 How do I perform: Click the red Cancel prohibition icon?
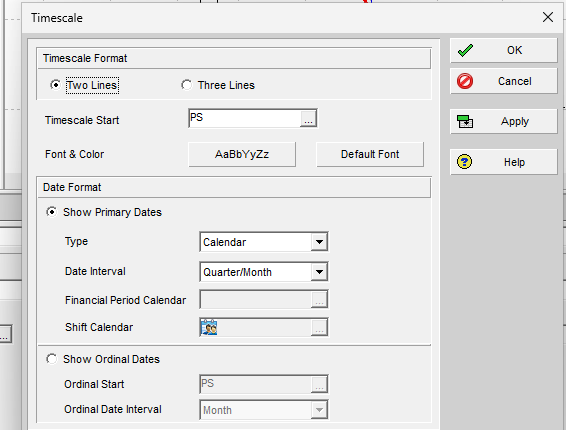[x=465, y=81]
